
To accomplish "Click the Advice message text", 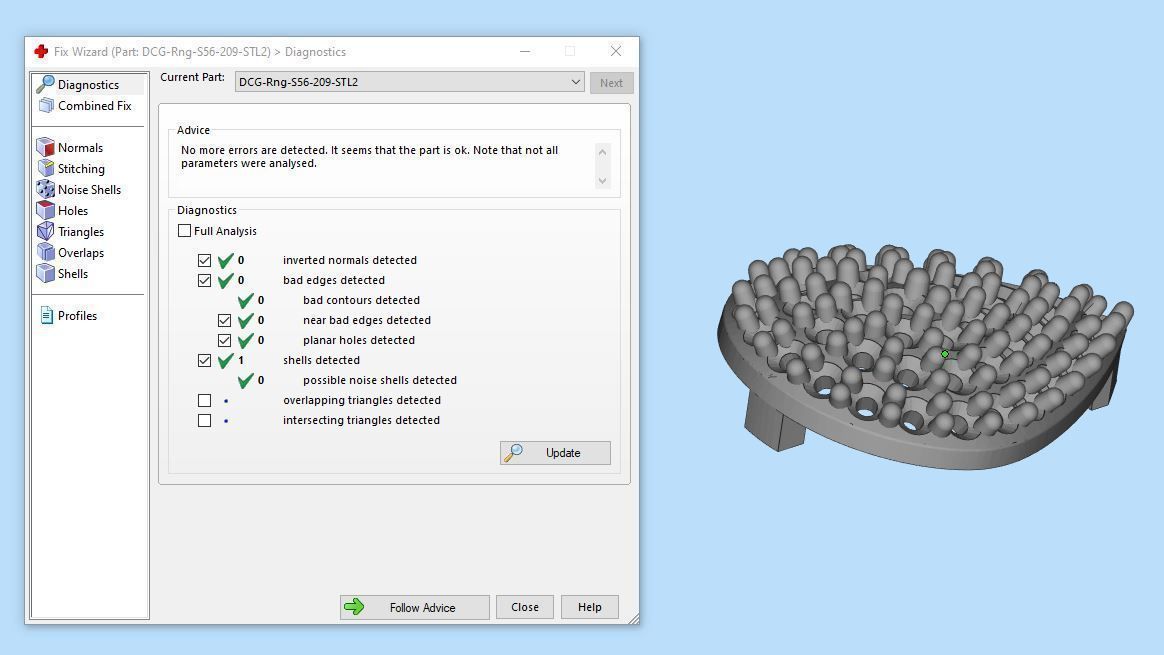I will click(370, 157).
